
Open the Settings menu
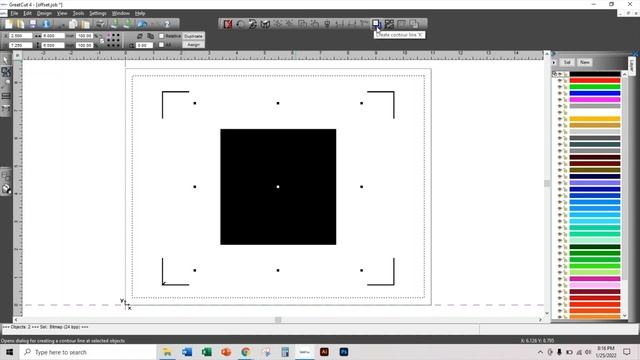click(98, 13)
